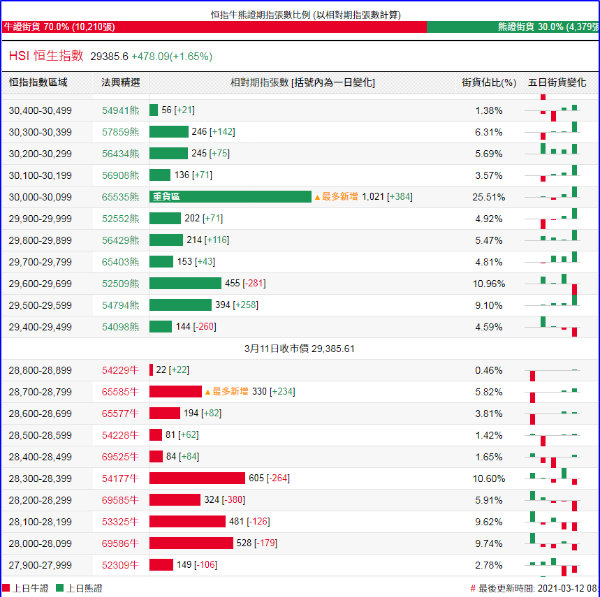Open the 69586 bull certificate link

[x=120, y=543]
